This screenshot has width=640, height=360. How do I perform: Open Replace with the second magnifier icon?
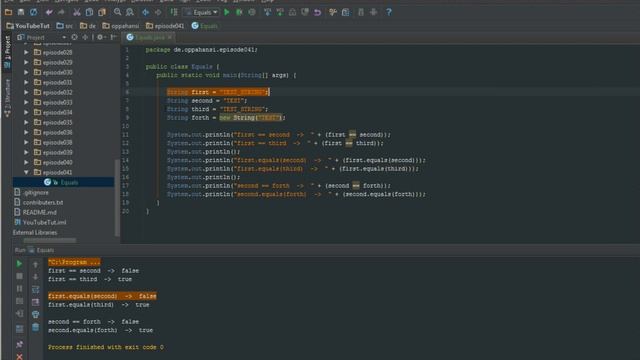tap(130, 12)
